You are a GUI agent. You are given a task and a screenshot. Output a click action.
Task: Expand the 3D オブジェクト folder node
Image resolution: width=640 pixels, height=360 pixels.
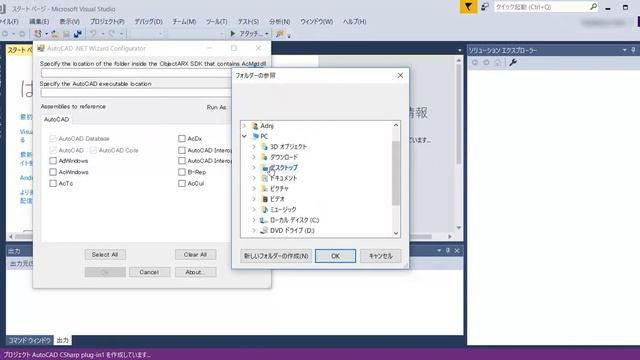[x=254, y=147]
